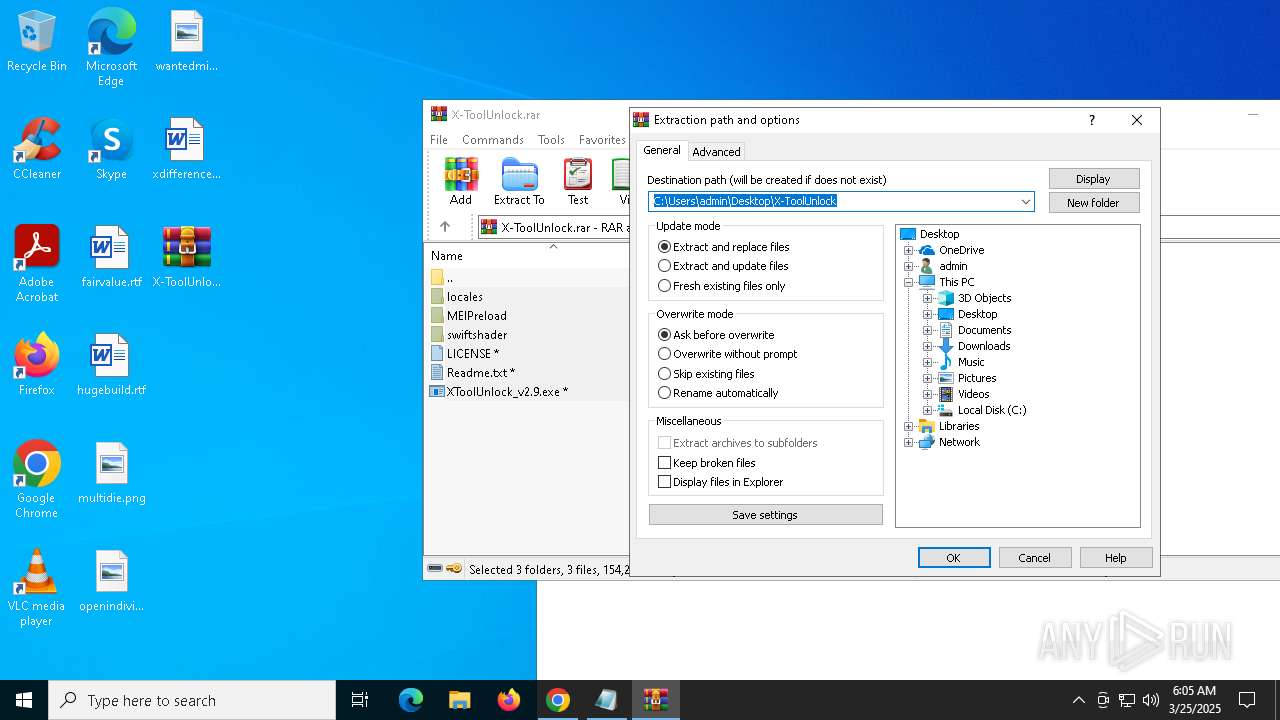The width and height of the screenshot is (1280, 720).
Task: Select Skip existing files option
Action: 706,374
